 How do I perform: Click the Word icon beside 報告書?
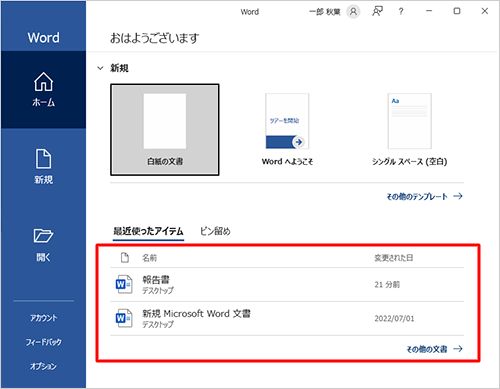tap(124, 284)
